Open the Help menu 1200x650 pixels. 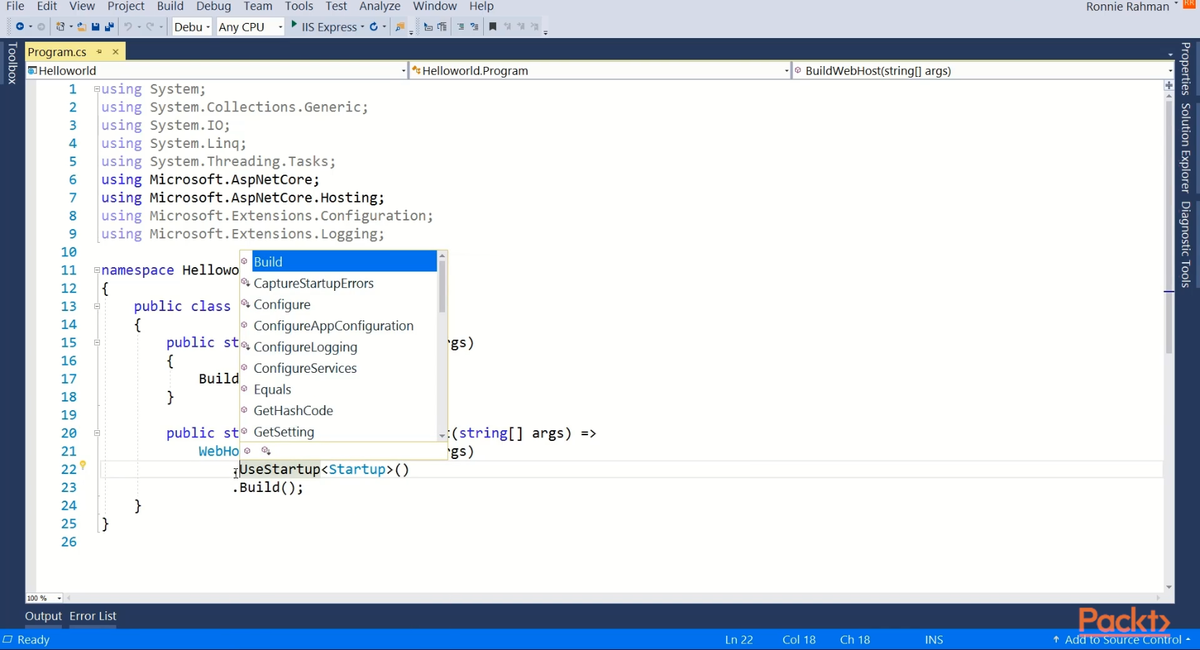tap(481, 6)
